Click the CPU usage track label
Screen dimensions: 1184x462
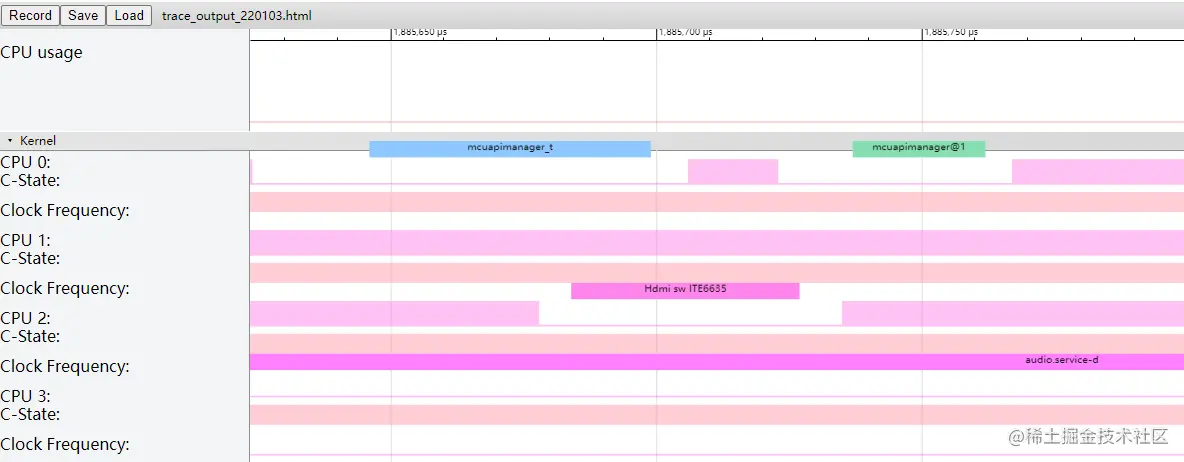tap(42, 53)
